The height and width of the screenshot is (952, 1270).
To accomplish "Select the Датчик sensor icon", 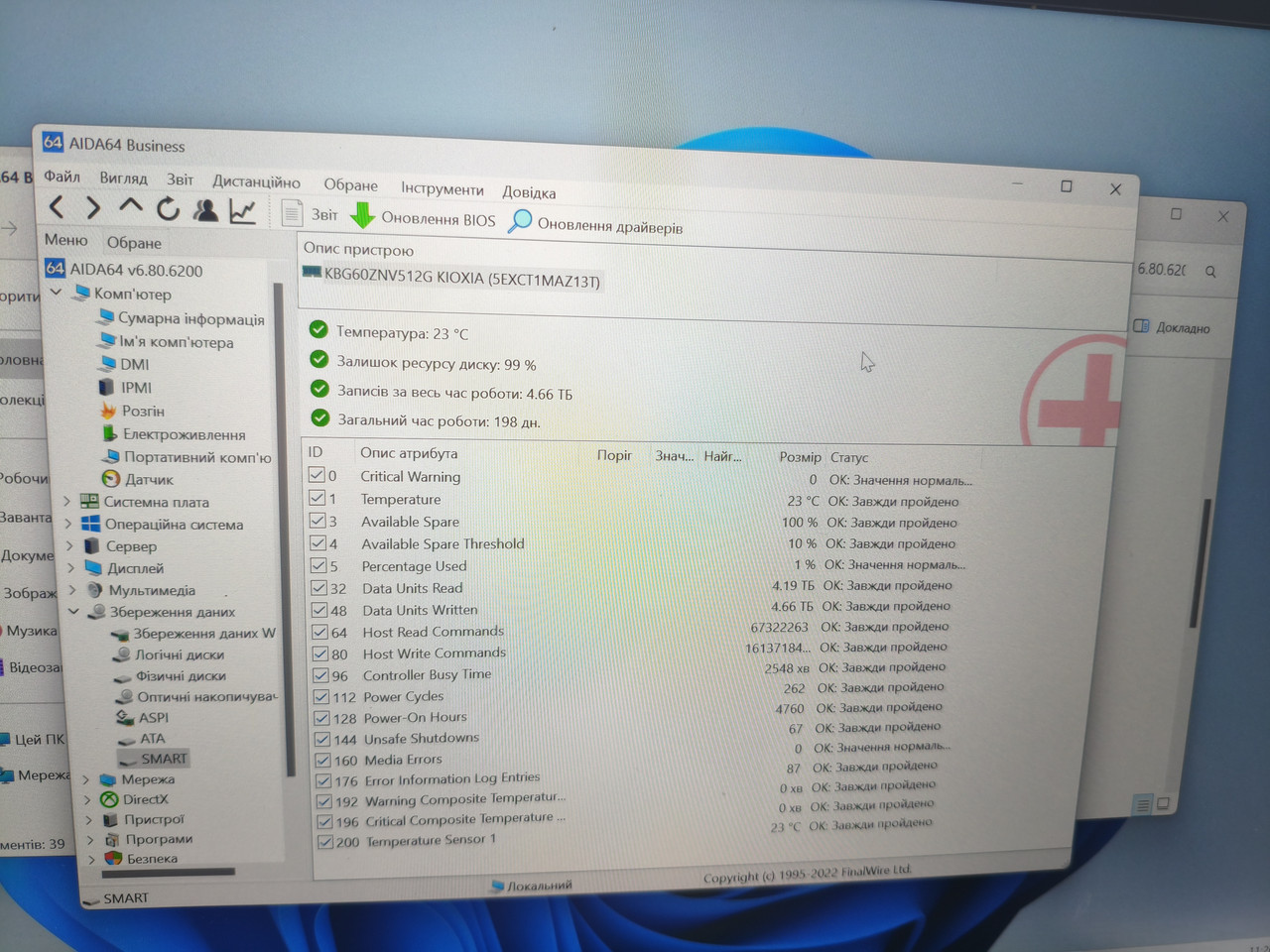I will 112,478.
